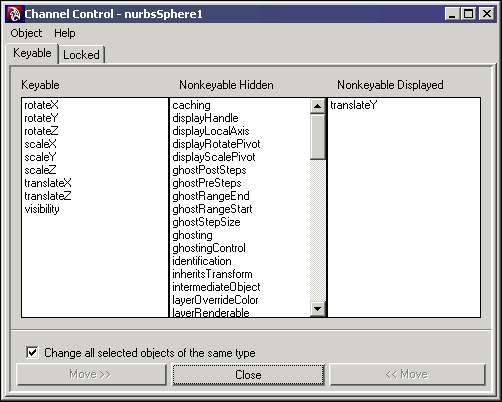Open the Help menu
Image resolution: width=502 pixels, height=402 pixels.
(x=65, y=33)
